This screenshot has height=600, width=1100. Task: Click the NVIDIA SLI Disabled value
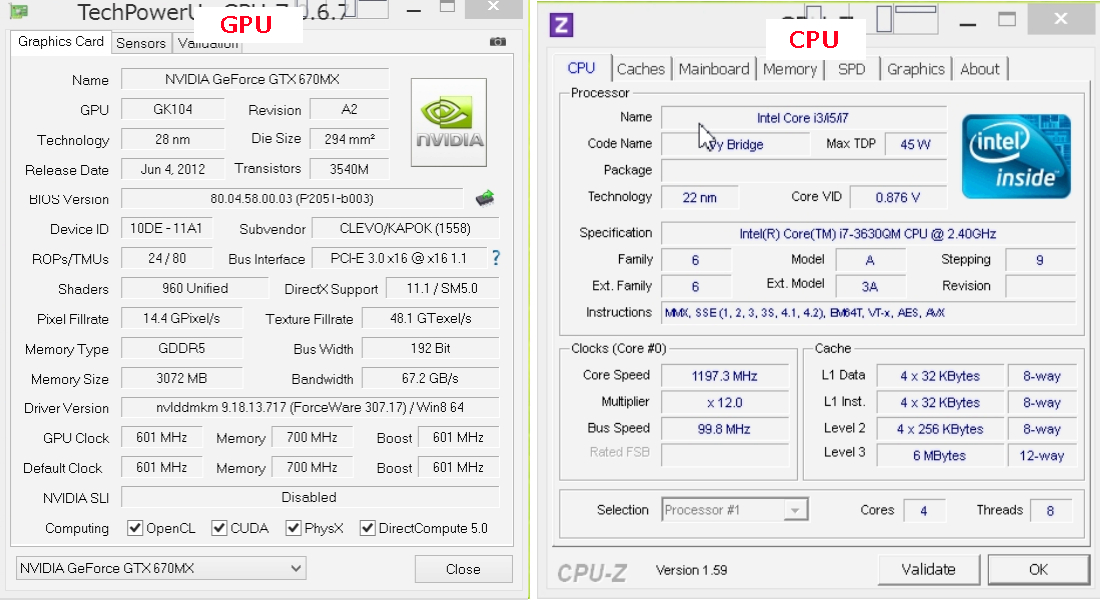coord(309,497)
